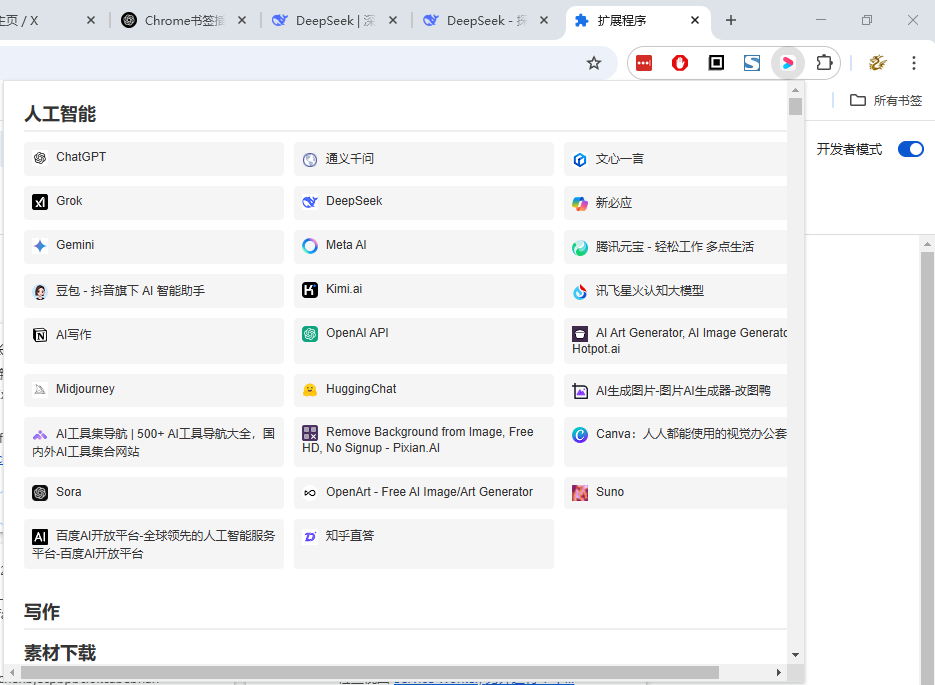
Task: Click the Meta AI ring icon
Action: click(x=310, y=246)
